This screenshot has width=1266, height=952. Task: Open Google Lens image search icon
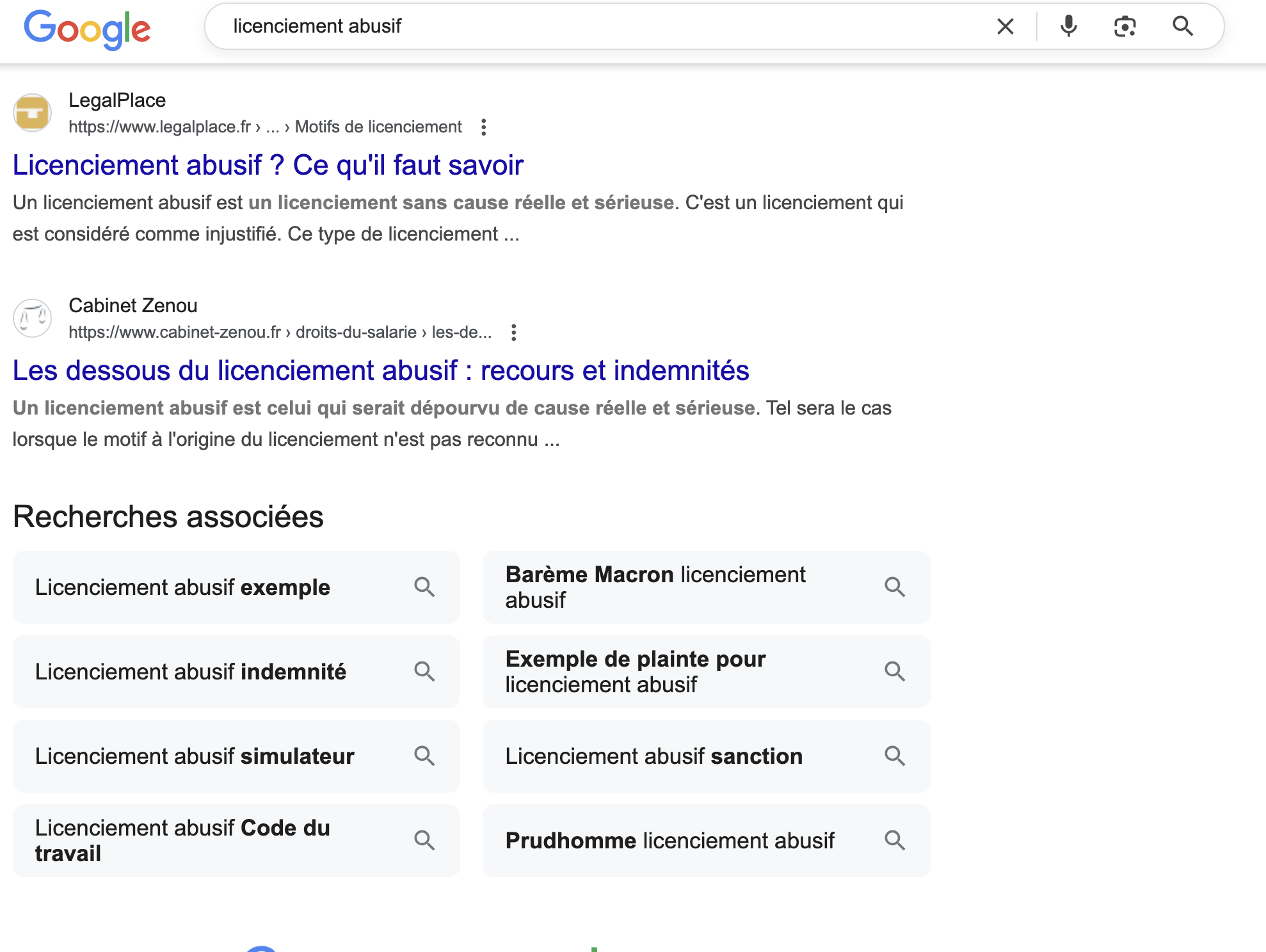click(x=1125, y=26)
